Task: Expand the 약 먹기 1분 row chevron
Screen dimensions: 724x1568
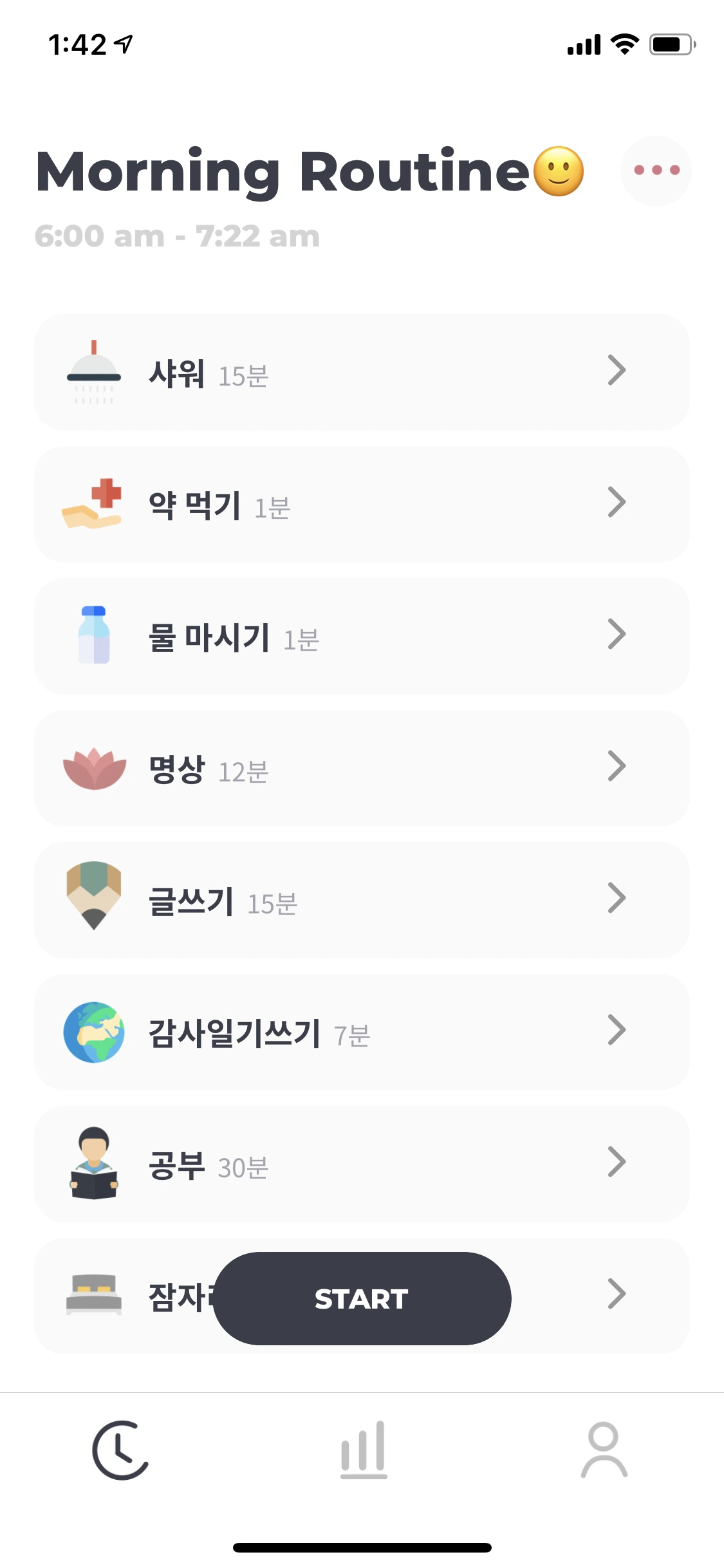Action: (x=617, y=503)
